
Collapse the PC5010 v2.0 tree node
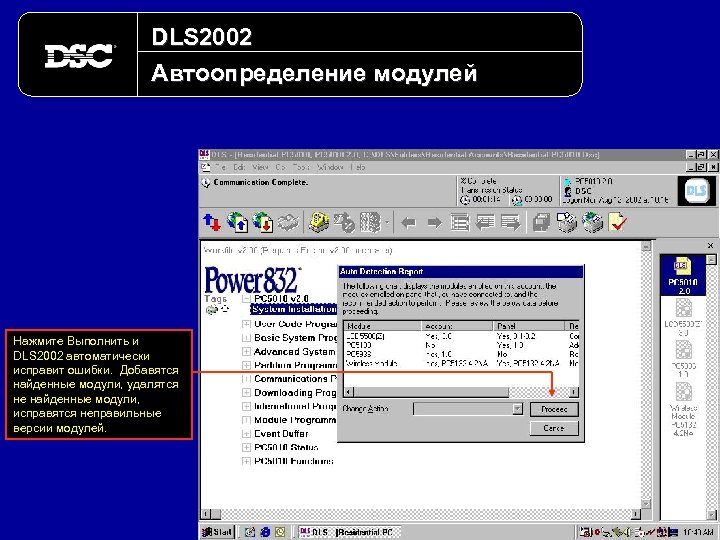pos(247,299)
